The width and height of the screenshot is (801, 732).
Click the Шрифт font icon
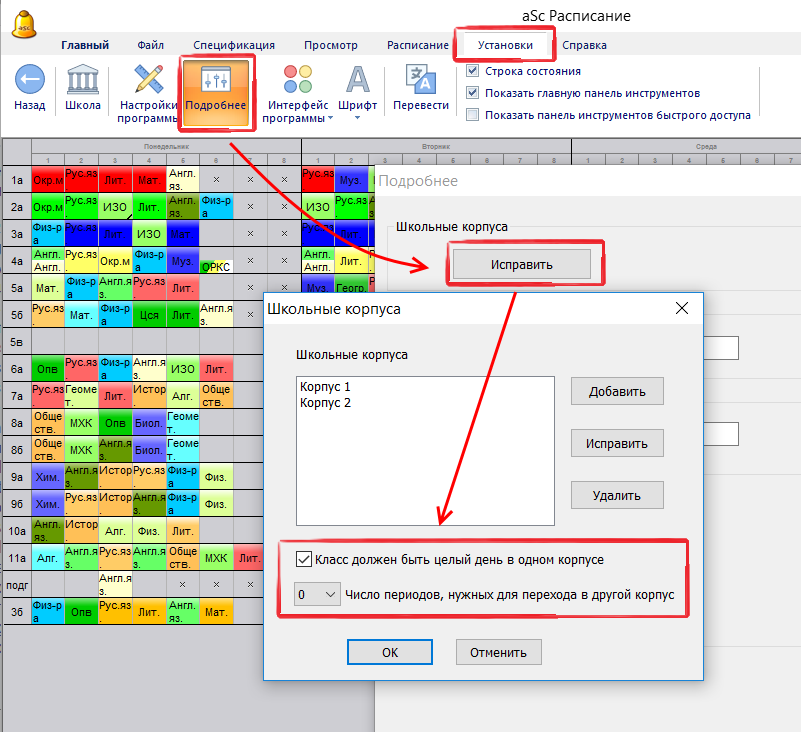click(x=357, y=80)
